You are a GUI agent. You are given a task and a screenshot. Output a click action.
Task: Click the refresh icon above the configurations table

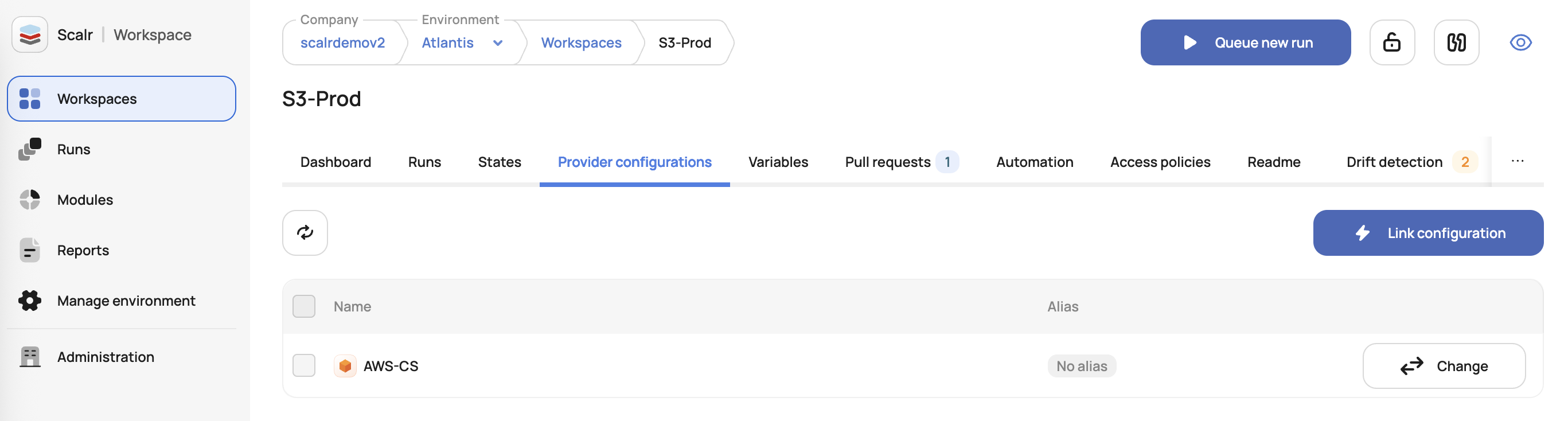point(305,233)
